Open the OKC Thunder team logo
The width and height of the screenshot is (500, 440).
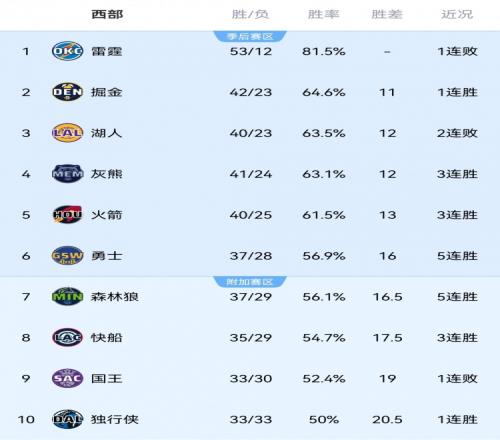pos(67,51)
